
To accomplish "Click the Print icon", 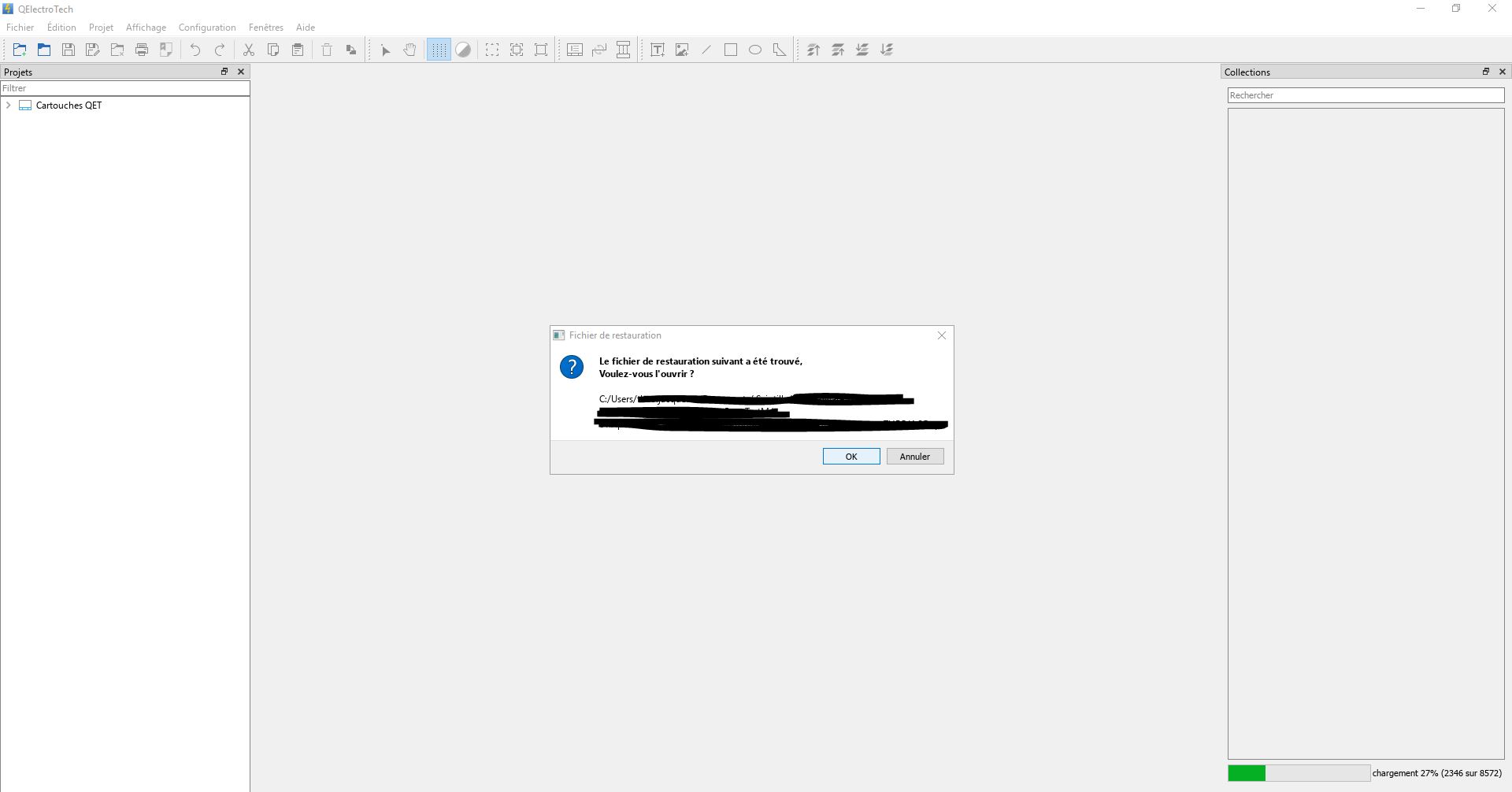I will 142,50.
